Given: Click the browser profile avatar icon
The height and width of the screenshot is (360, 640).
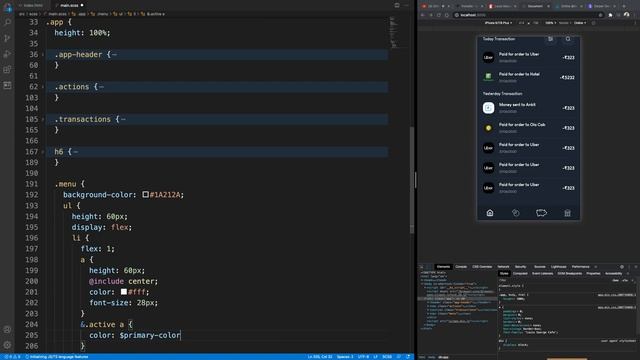Looking at the screenshot, I should coord(626,15).
